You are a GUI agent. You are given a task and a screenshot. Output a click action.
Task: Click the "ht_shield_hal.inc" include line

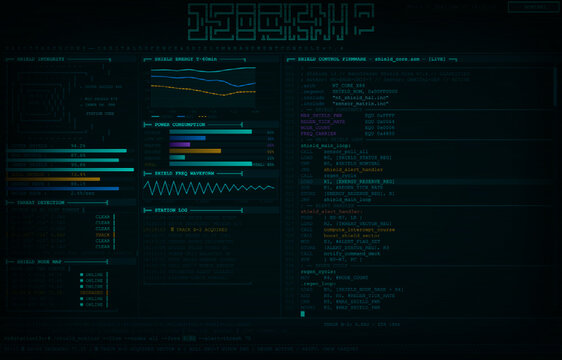click(x=345, y=98)
